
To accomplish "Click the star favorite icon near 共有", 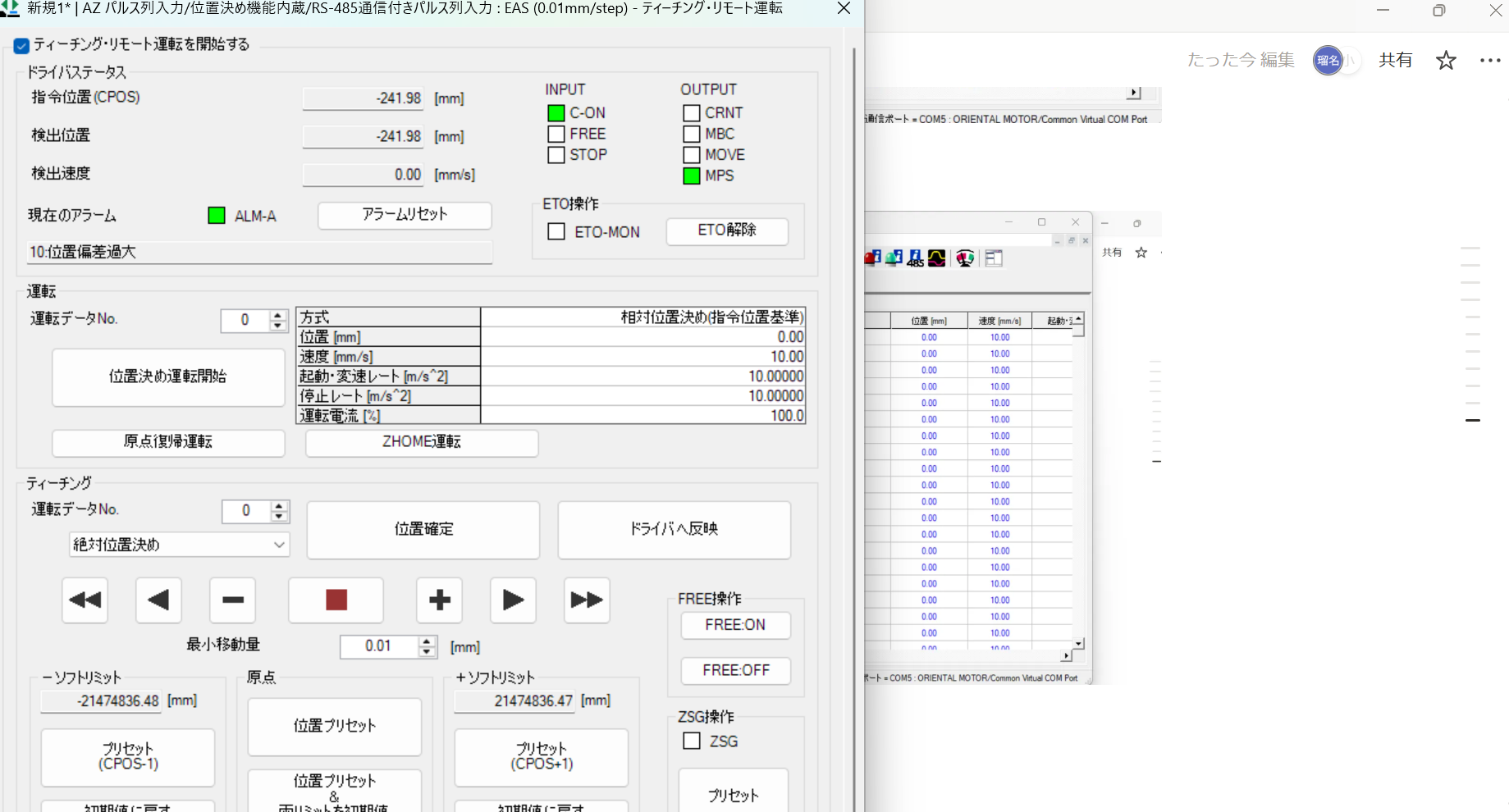I will (x=1446, y=60).
